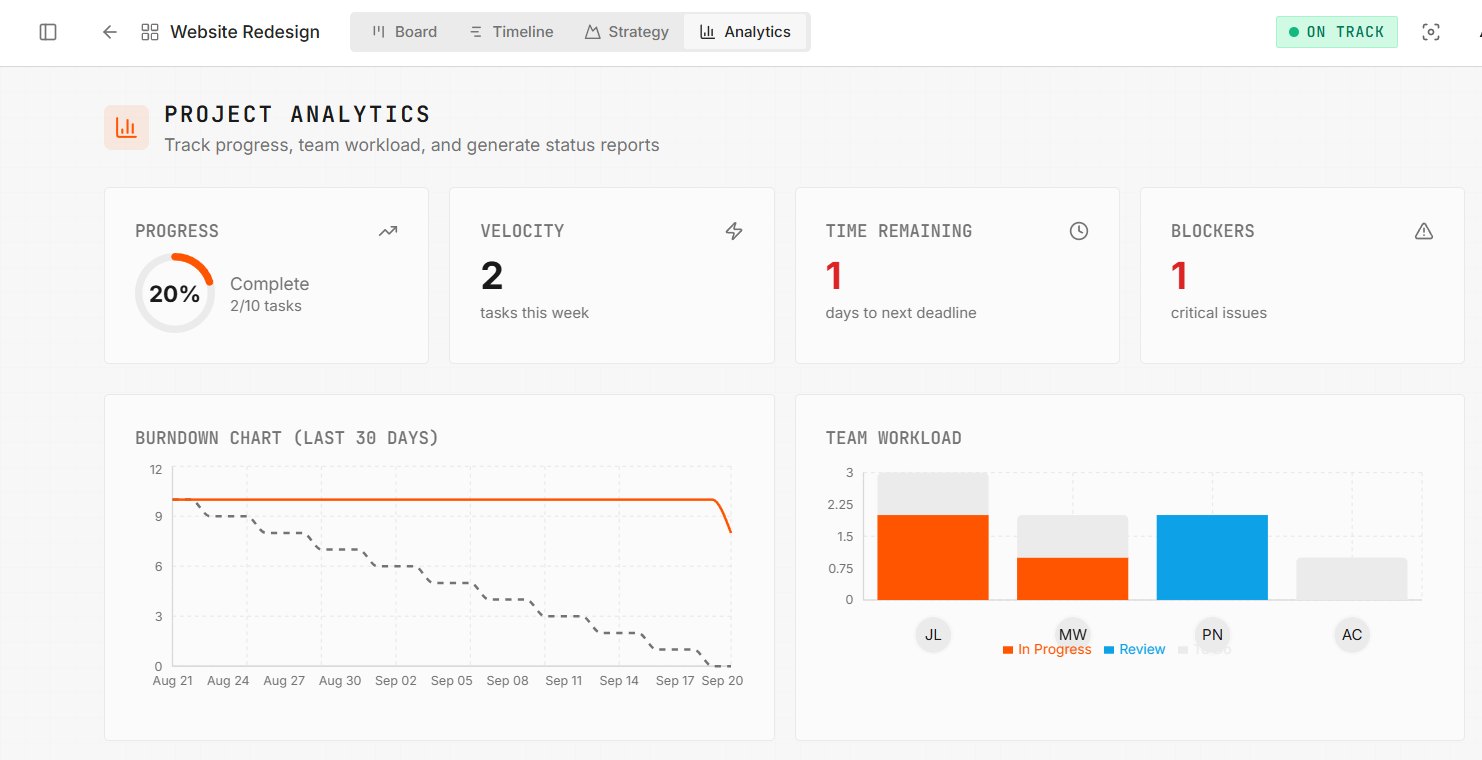Go back using the left arrow

point(110,32)
